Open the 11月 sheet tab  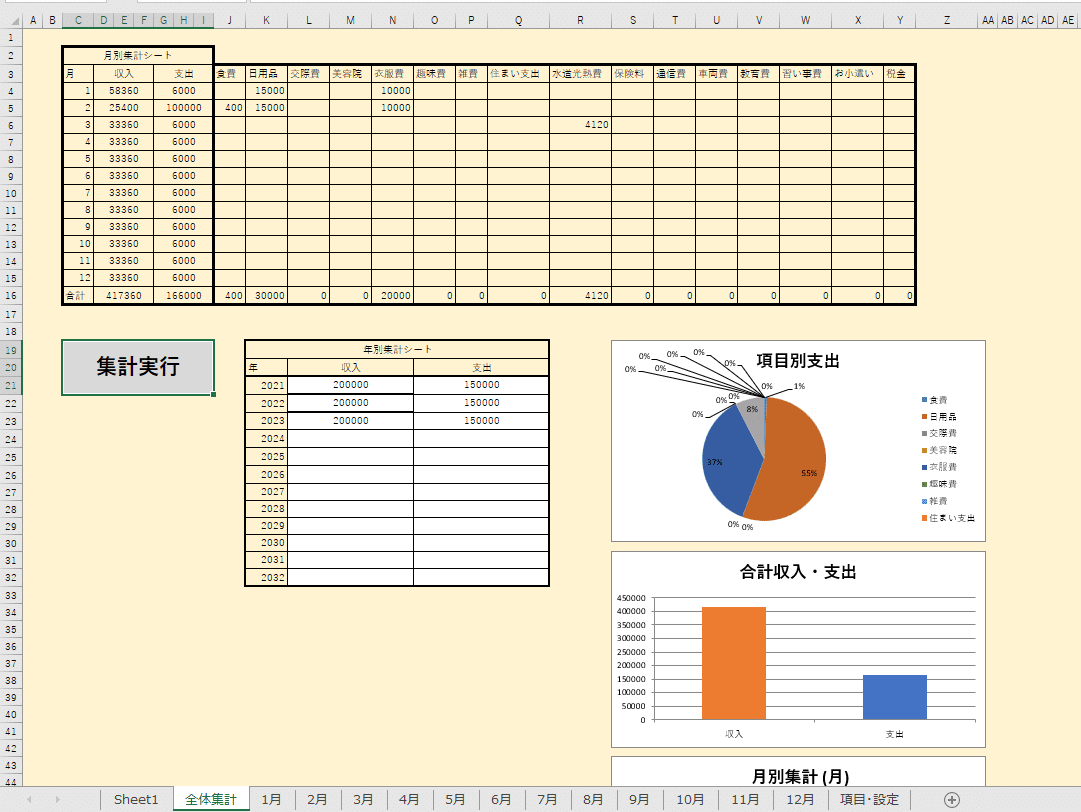(745, 800)
